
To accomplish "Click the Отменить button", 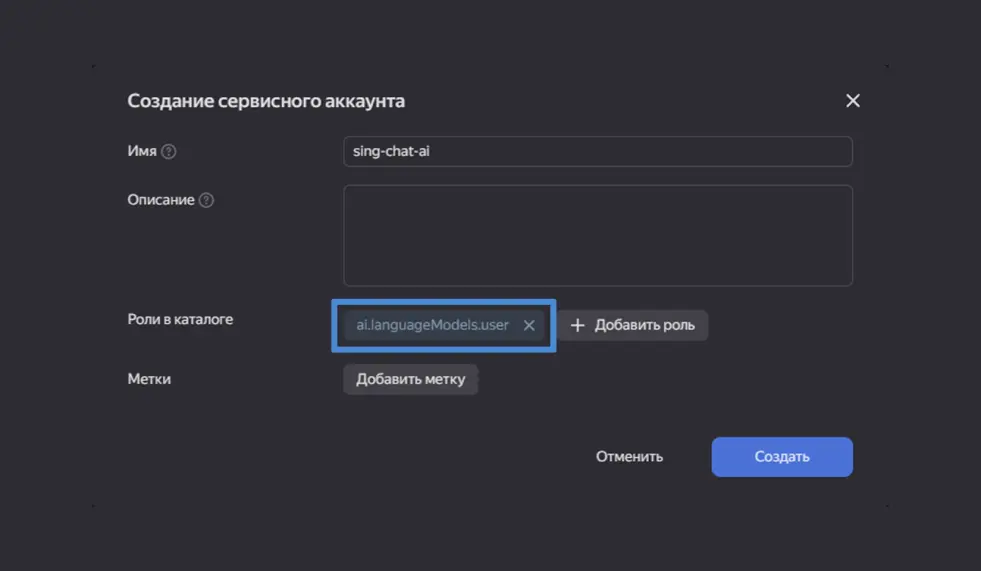I will click(629, 456).
